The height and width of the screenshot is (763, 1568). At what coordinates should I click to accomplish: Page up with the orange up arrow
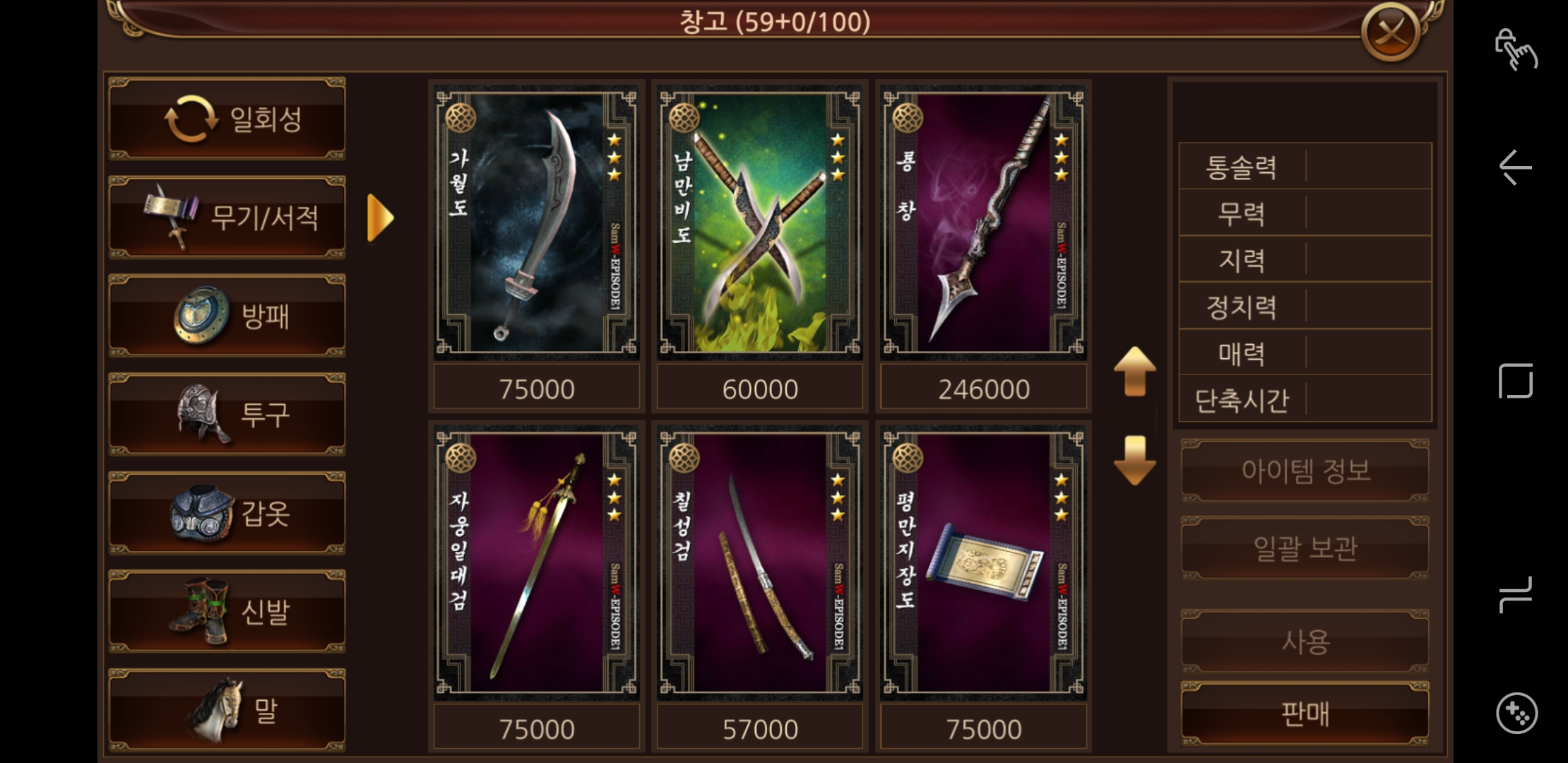point(1134,372)
